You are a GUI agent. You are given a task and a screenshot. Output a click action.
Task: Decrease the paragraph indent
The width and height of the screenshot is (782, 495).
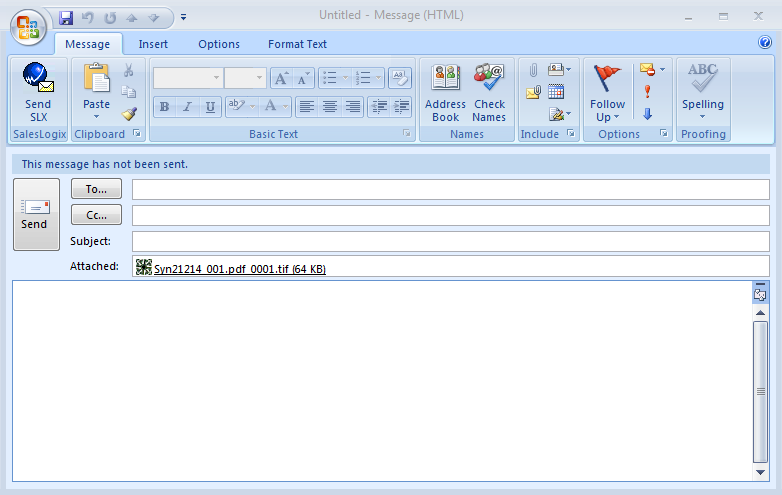click(379, 107)
